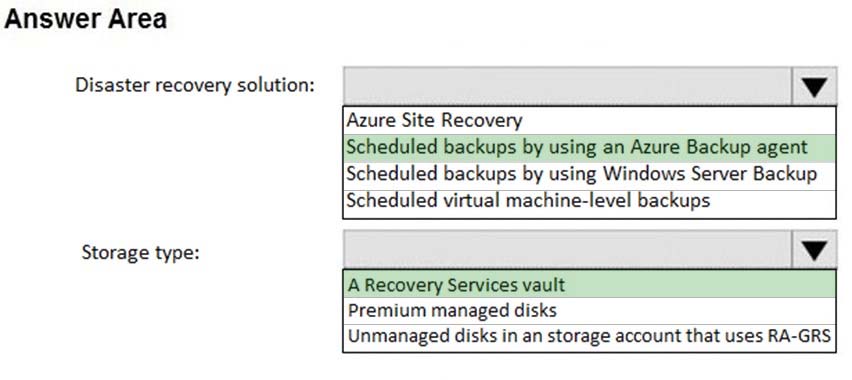Viewport: 852px width, 380px height.
Task: Select Scheduled backups by using Windows Server Backup
Action: pyautogui.click(x=590, y=176)
